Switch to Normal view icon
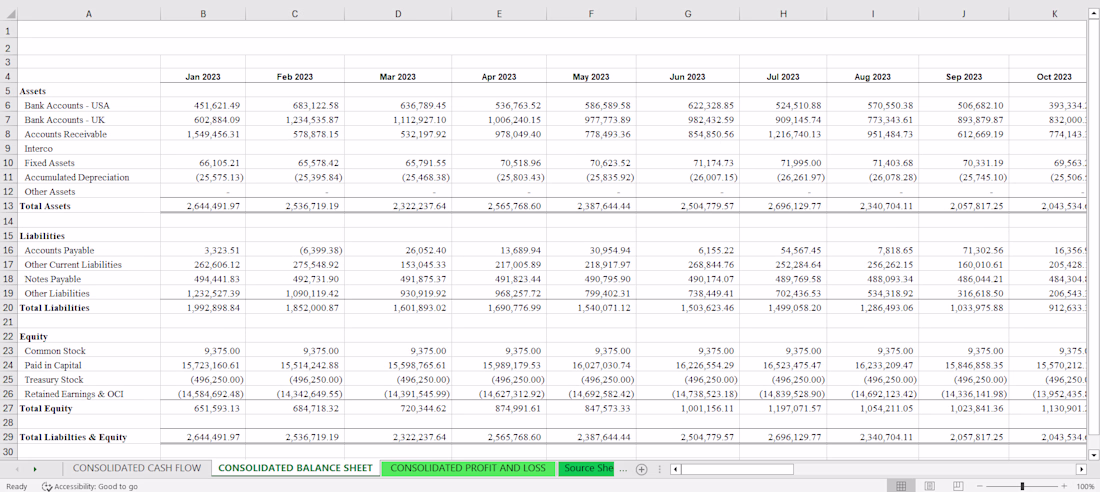This screenshot has height=492, width=1100. pos(901,486)
